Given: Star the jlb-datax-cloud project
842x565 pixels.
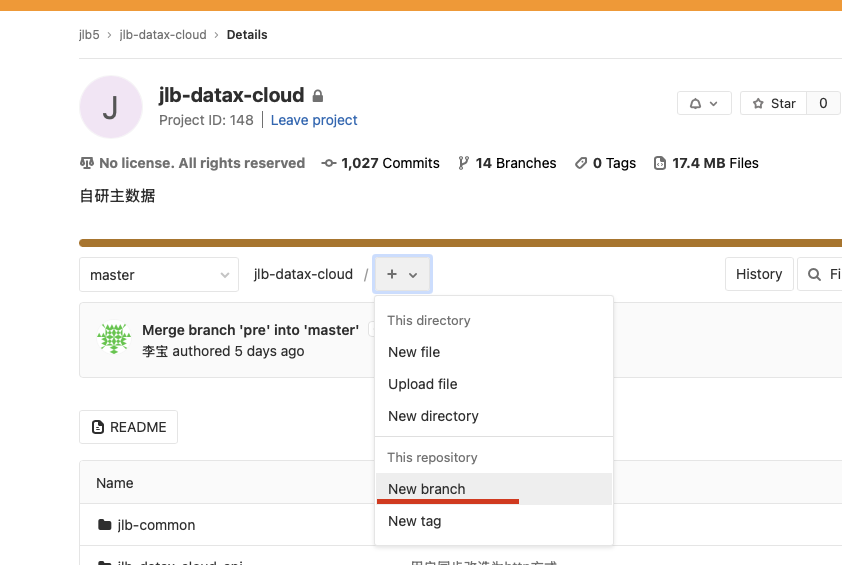Looking at the screenshot, I should click(x=774, y=104).
